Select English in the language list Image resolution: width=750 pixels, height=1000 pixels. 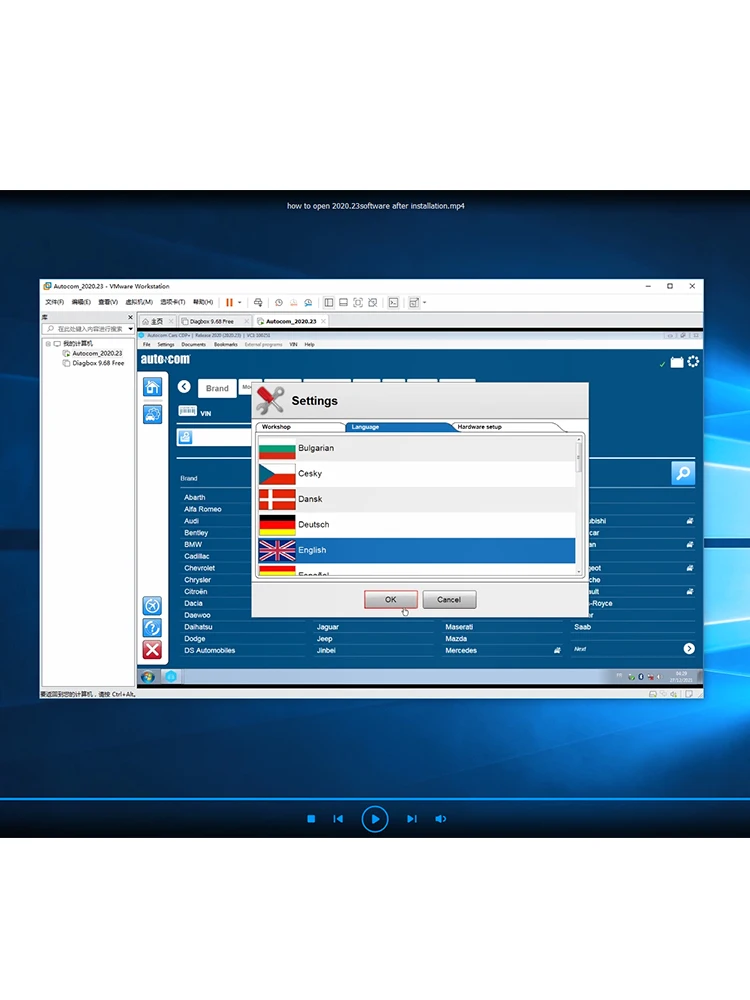[x=416, y=550]
